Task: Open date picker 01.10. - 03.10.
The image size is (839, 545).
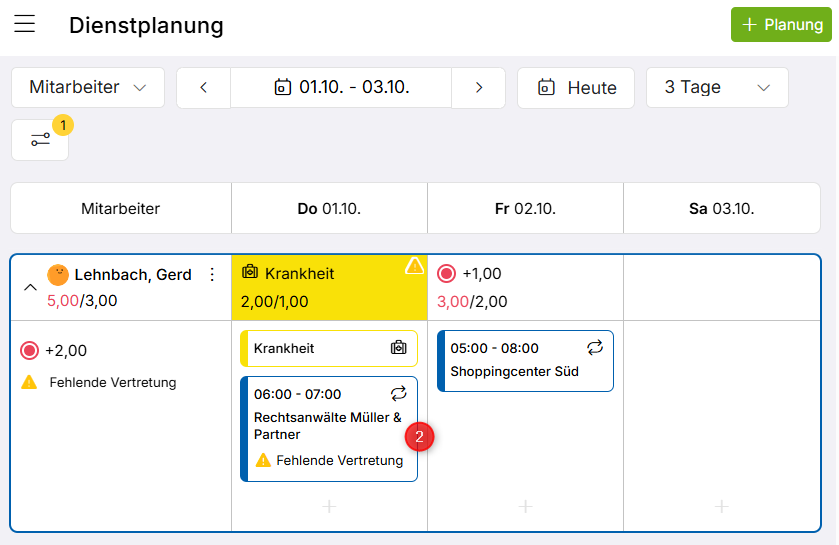Action: [x=341, y=87]
